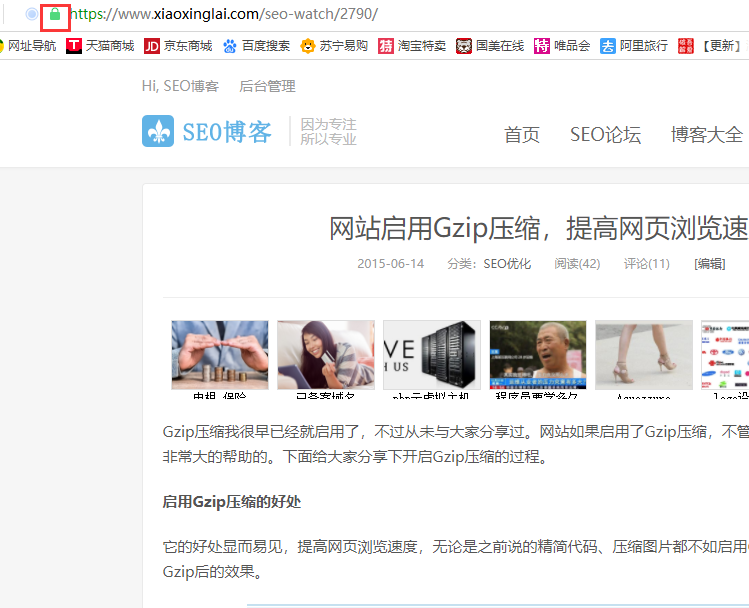Click the 苏宁易购 lion bookmark icon

pos(308,46)
